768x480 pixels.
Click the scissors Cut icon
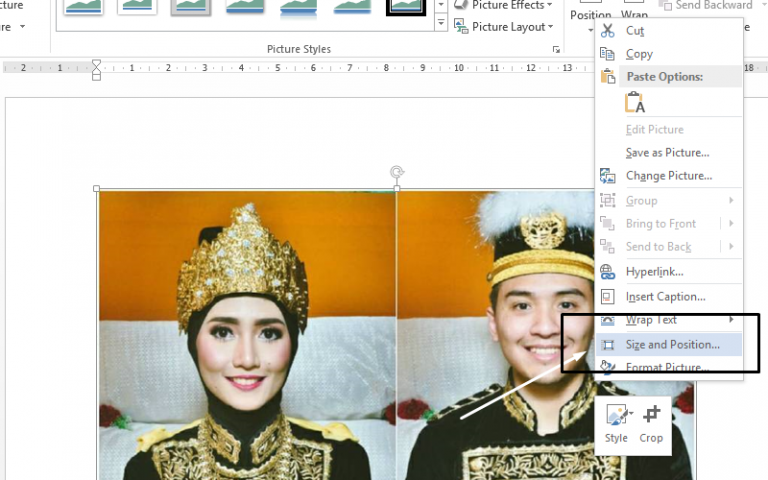tap(607, 30)
